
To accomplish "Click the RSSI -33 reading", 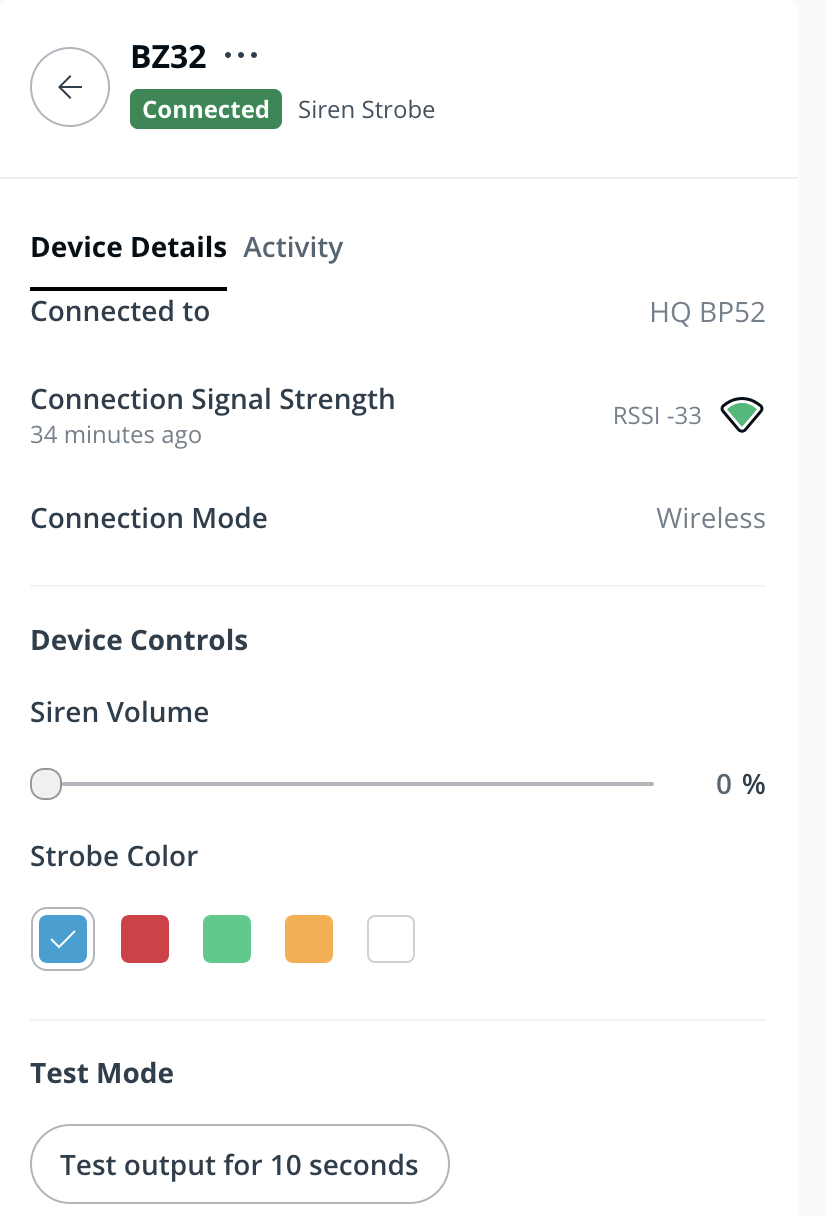I will pyautogui.click(x=657, y=416).
